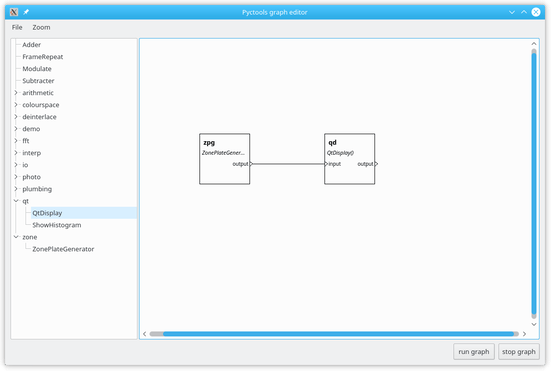Click the colourspace label in tree
551x371 pixels.
(41, 105)
